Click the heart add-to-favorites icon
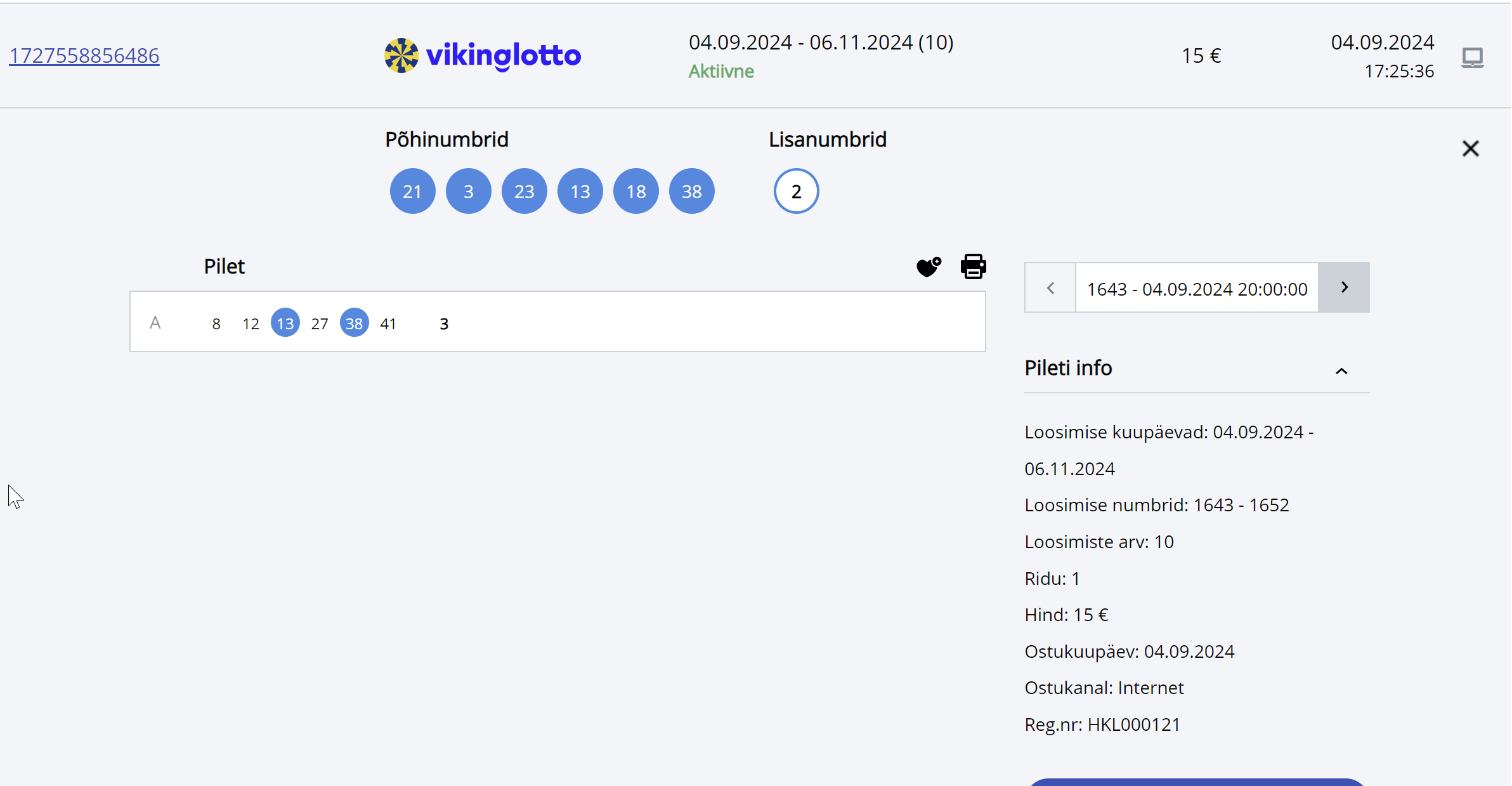 pyautogui.click(x=929, y=267)
